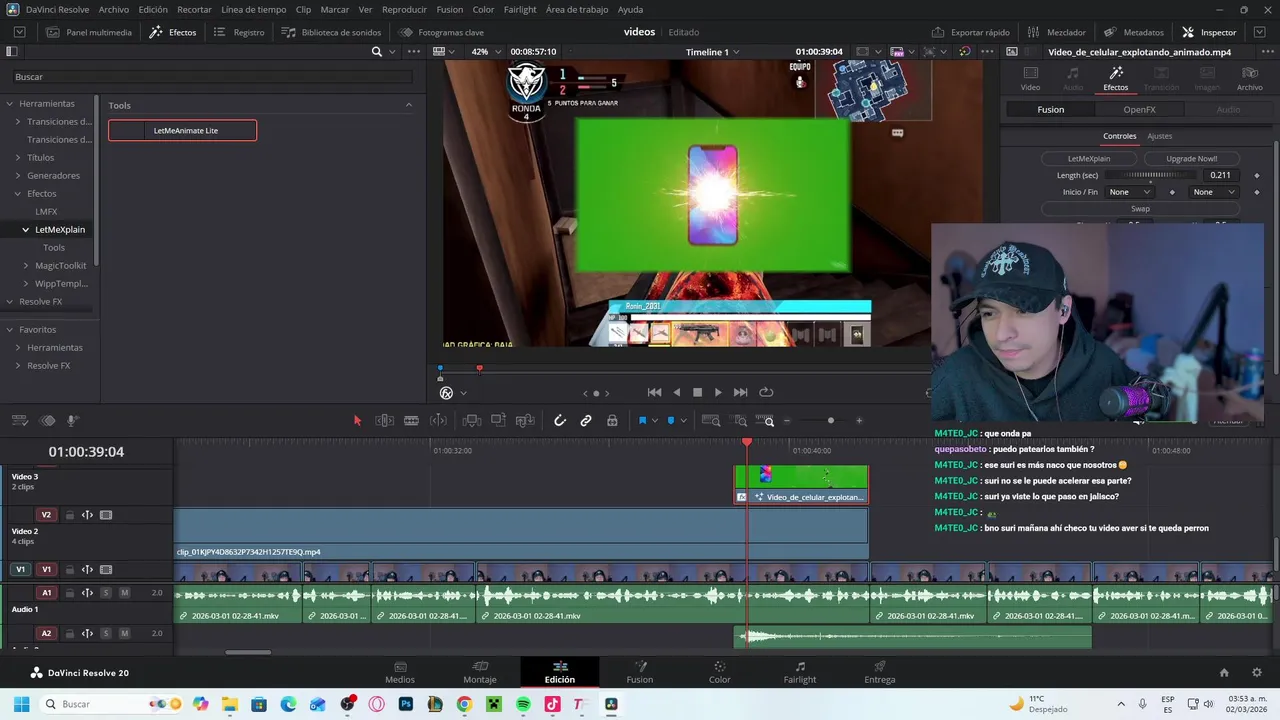The width and height of the screenshot is (1280, 720).
Task: Adjust the timeline zoom slider
Action: click(x=830, y=421)
